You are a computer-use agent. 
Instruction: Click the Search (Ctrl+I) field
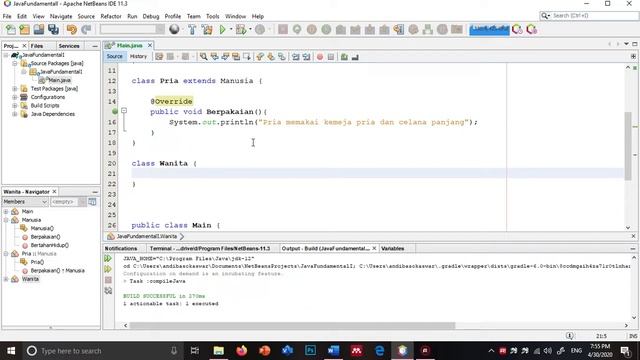589,16
